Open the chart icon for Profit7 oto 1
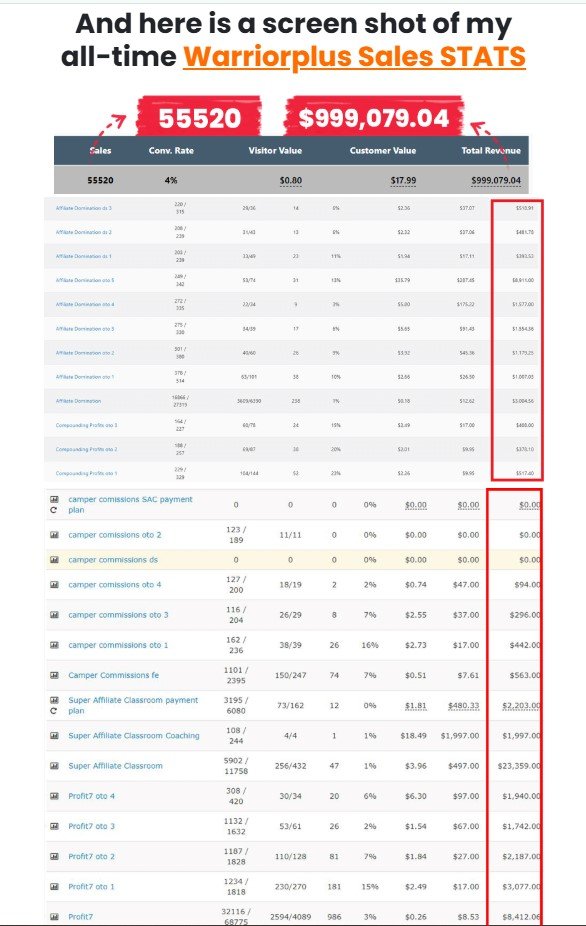The height and width of the screenshot is (926, 586). coord(54,886)
